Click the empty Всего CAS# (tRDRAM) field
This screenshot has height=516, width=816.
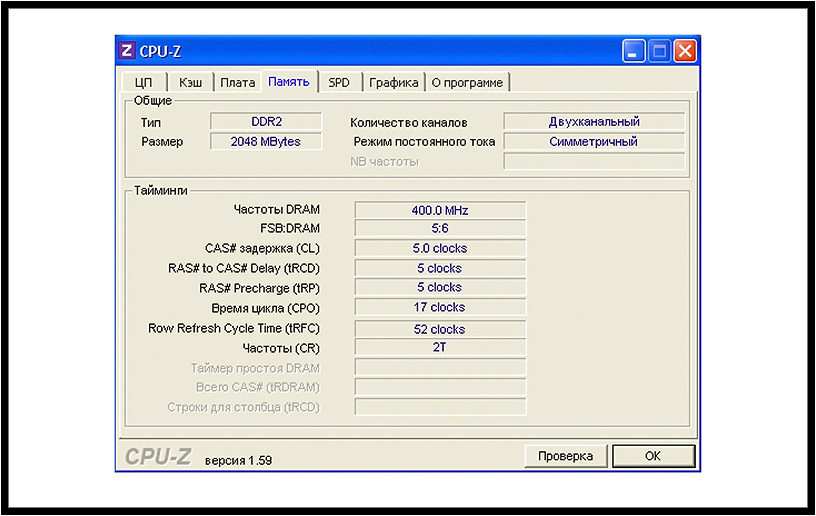coord(440,386)
